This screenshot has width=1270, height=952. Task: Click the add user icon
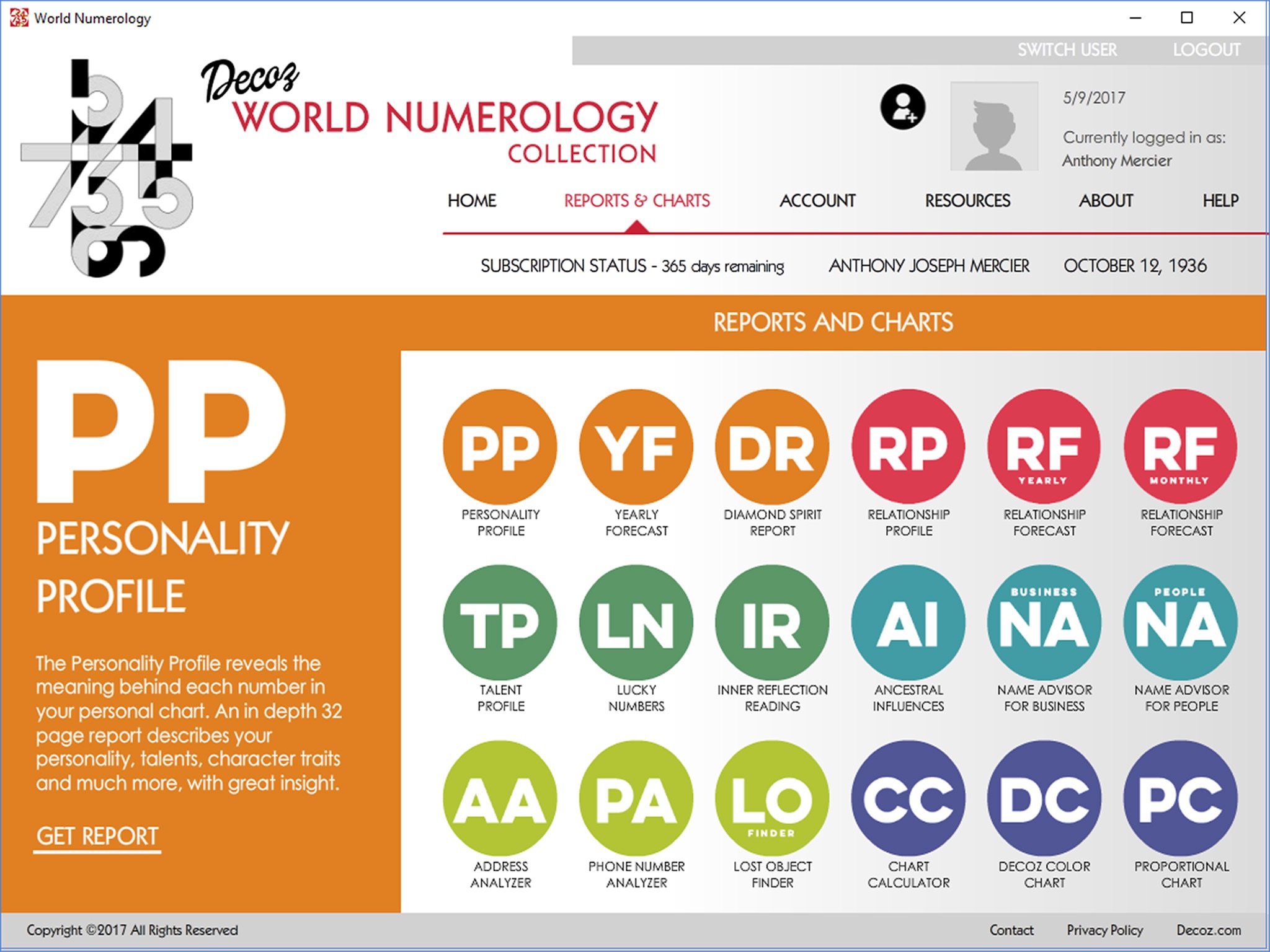(x=903, y=107)
